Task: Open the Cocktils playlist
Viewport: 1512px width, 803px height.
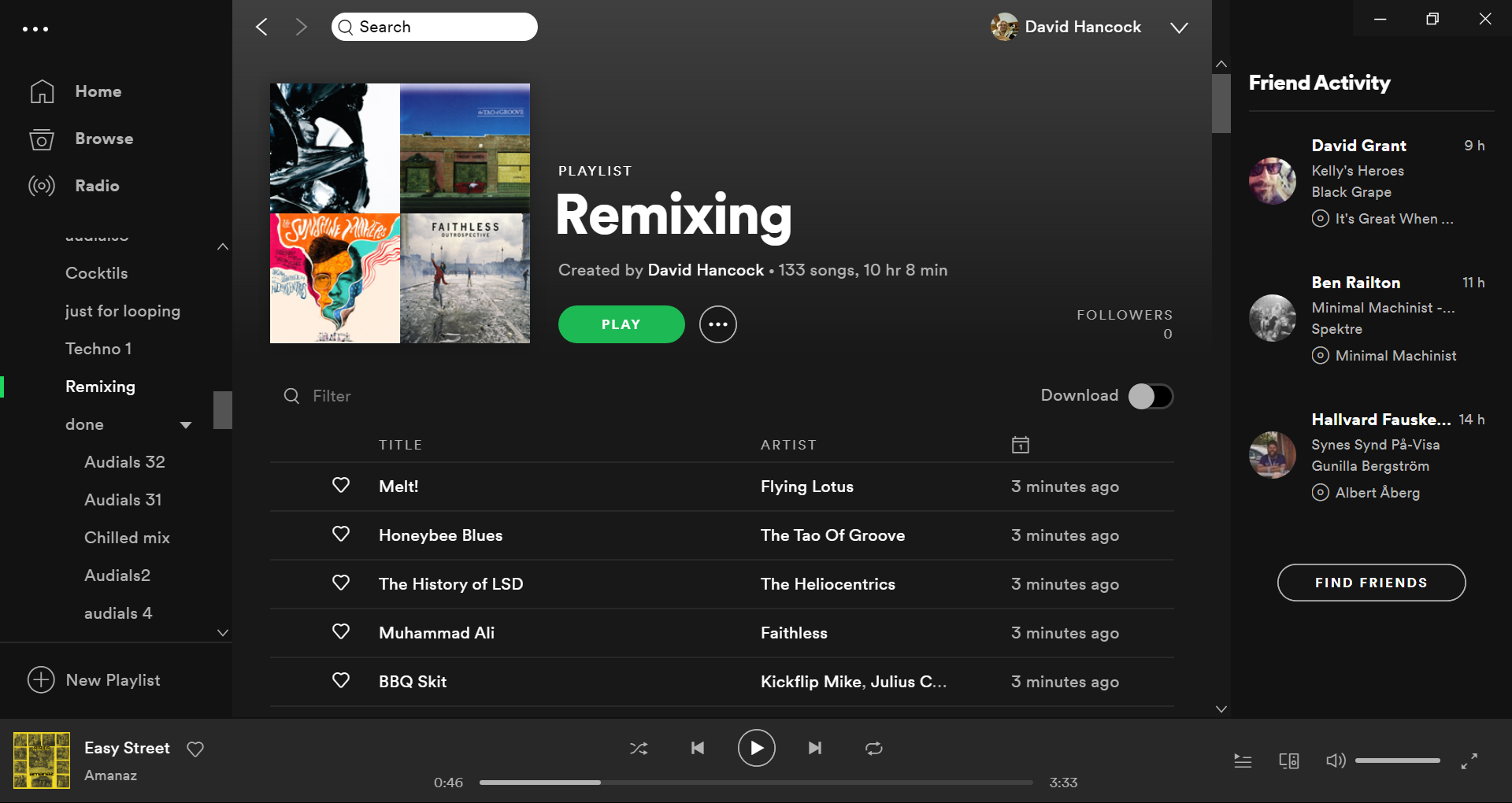Action: coord(96,273)
